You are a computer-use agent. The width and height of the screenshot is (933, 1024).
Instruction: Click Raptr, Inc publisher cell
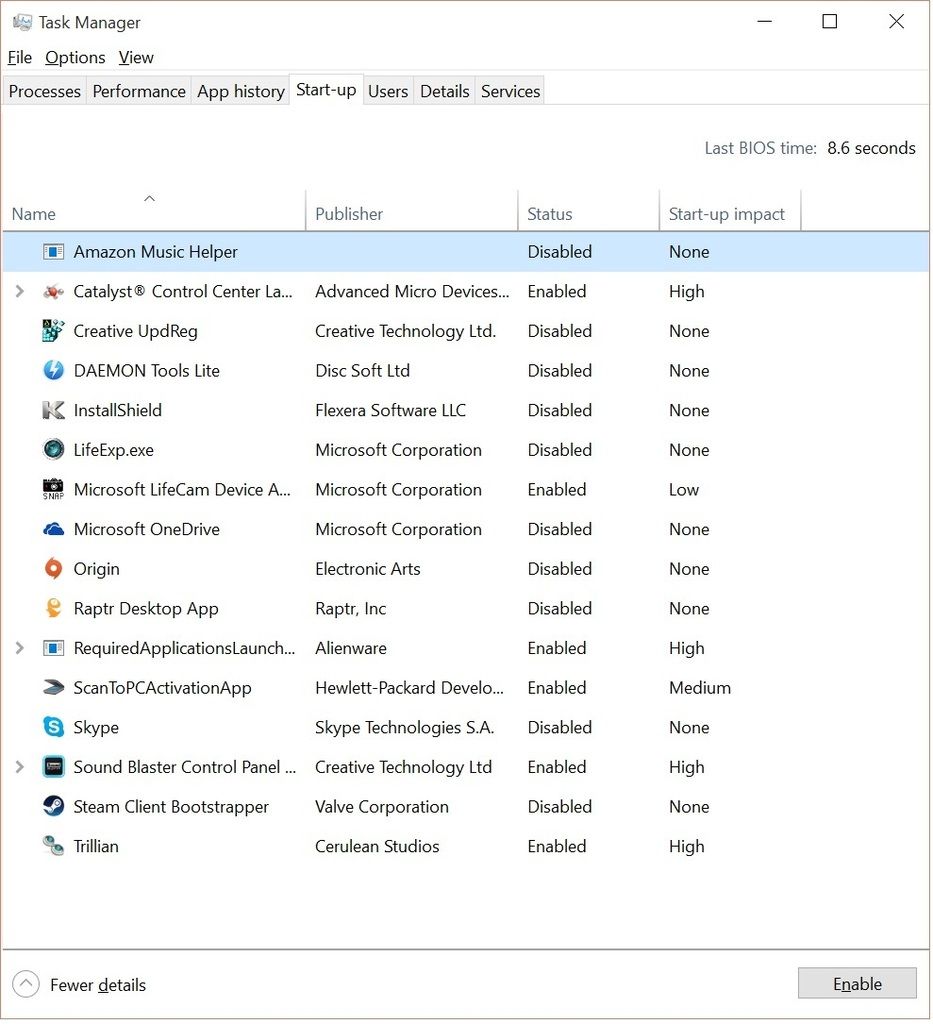351,609
